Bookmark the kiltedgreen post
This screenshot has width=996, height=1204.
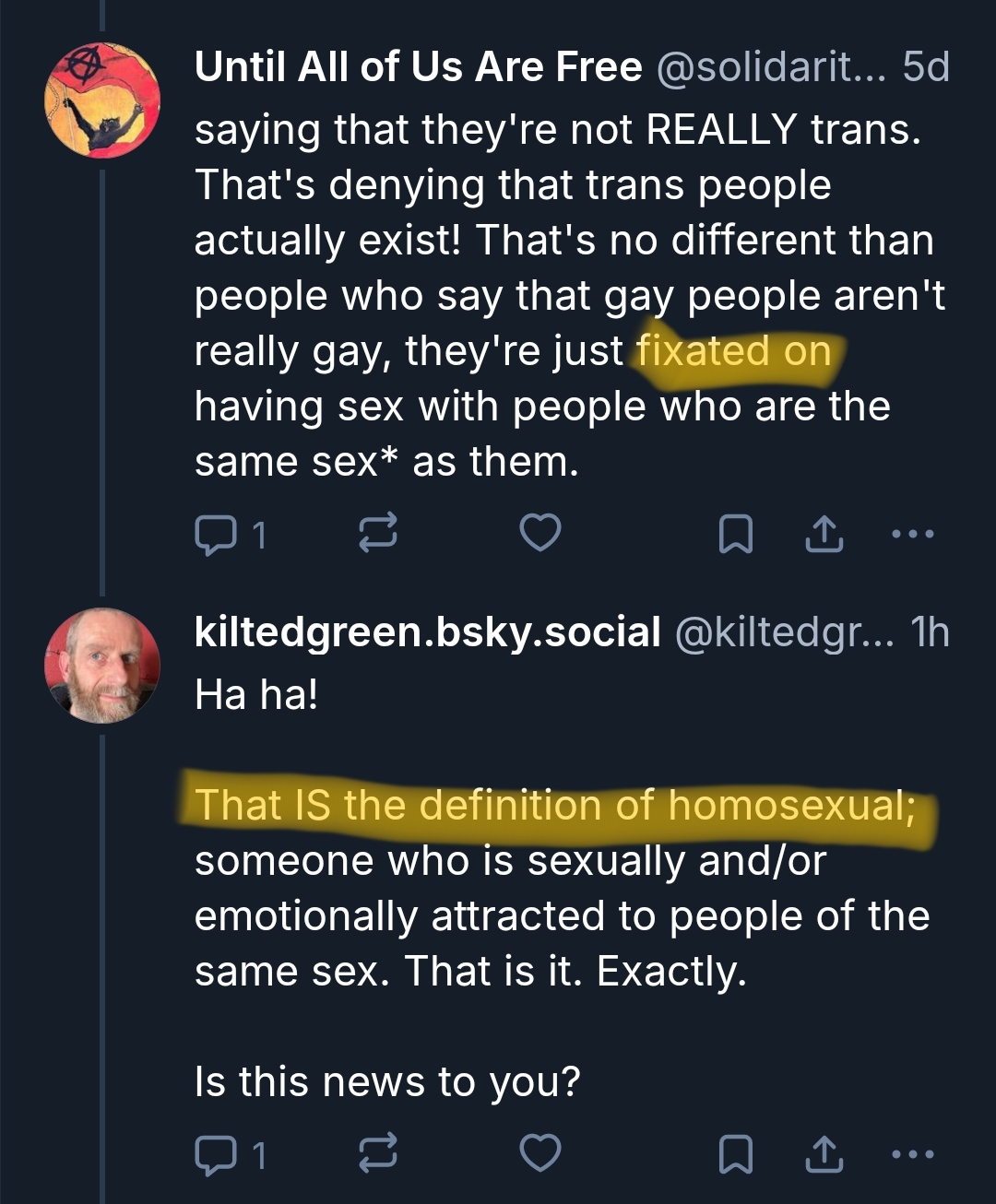pos(736,1154)
